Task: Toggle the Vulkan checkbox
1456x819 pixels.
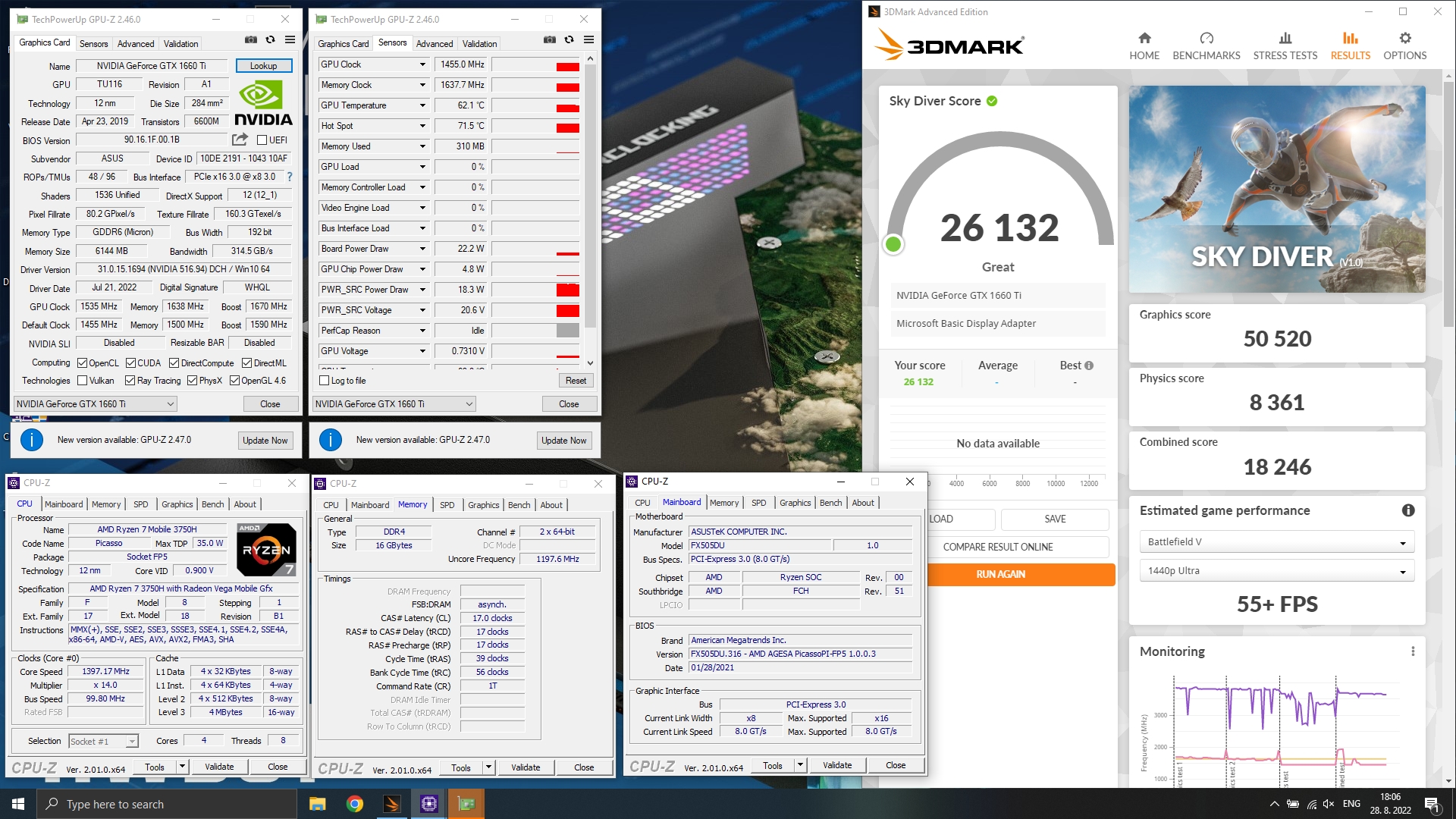Action: pos(82,381)
